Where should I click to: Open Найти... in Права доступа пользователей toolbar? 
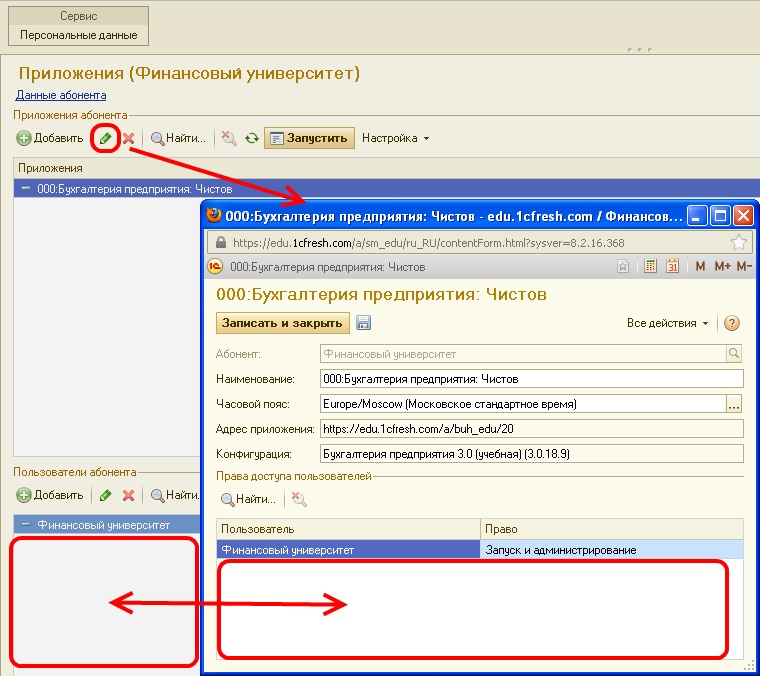248,499
